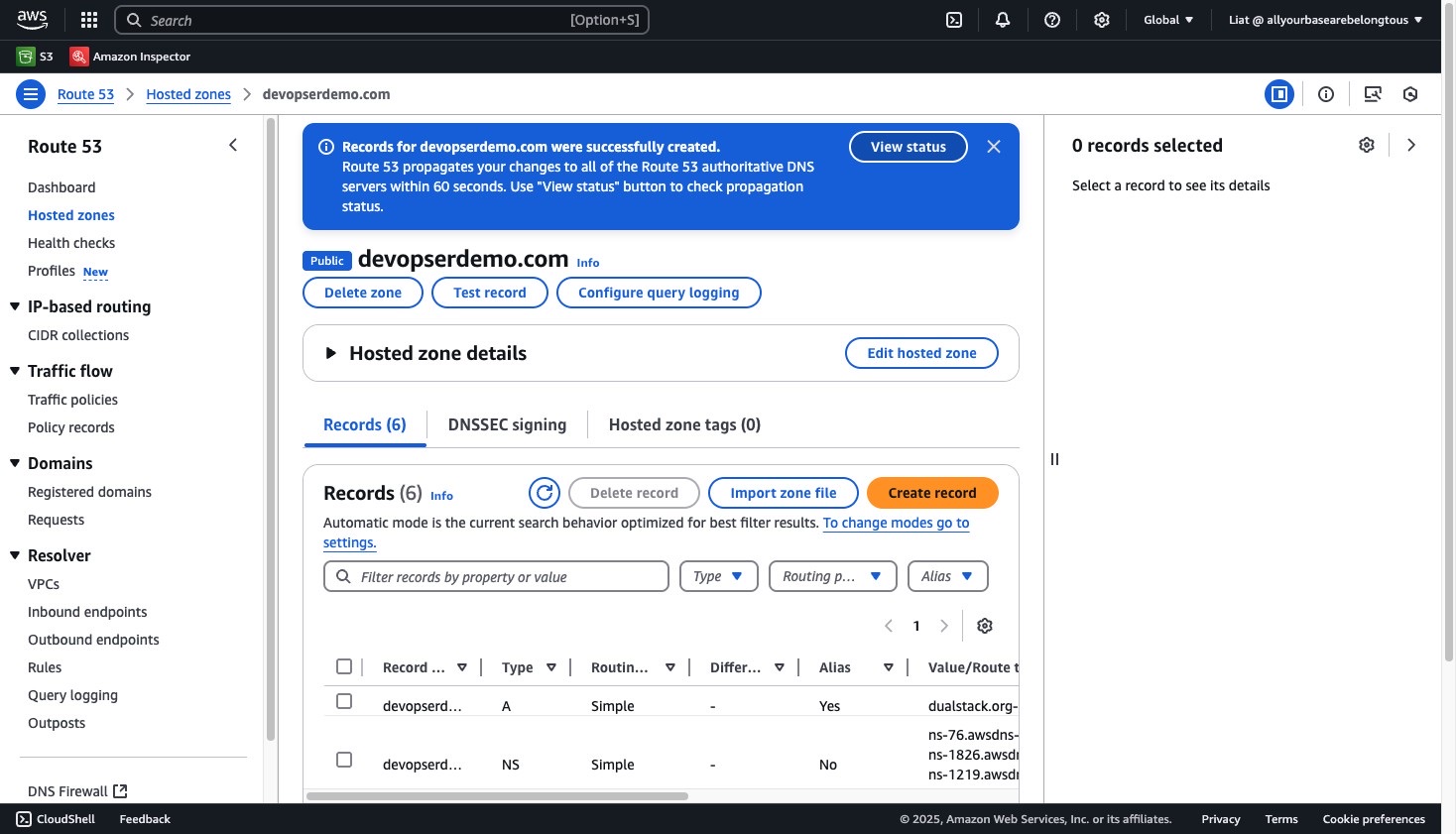The image size is (1456, 834).
Task: Open the hexagon icon at the right end of breadcrumb bar
Action: click(1410, 94)
